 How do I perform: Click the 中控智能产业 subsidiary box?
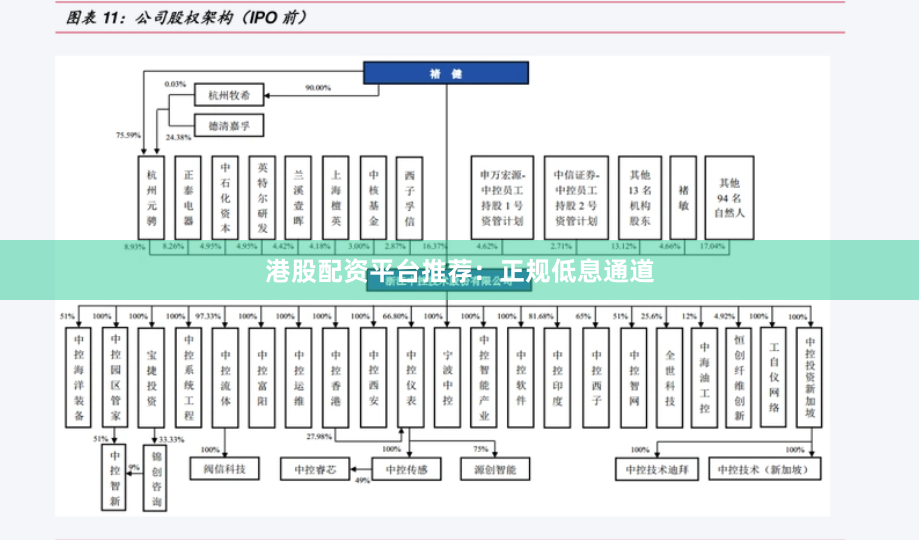(484, 377)
